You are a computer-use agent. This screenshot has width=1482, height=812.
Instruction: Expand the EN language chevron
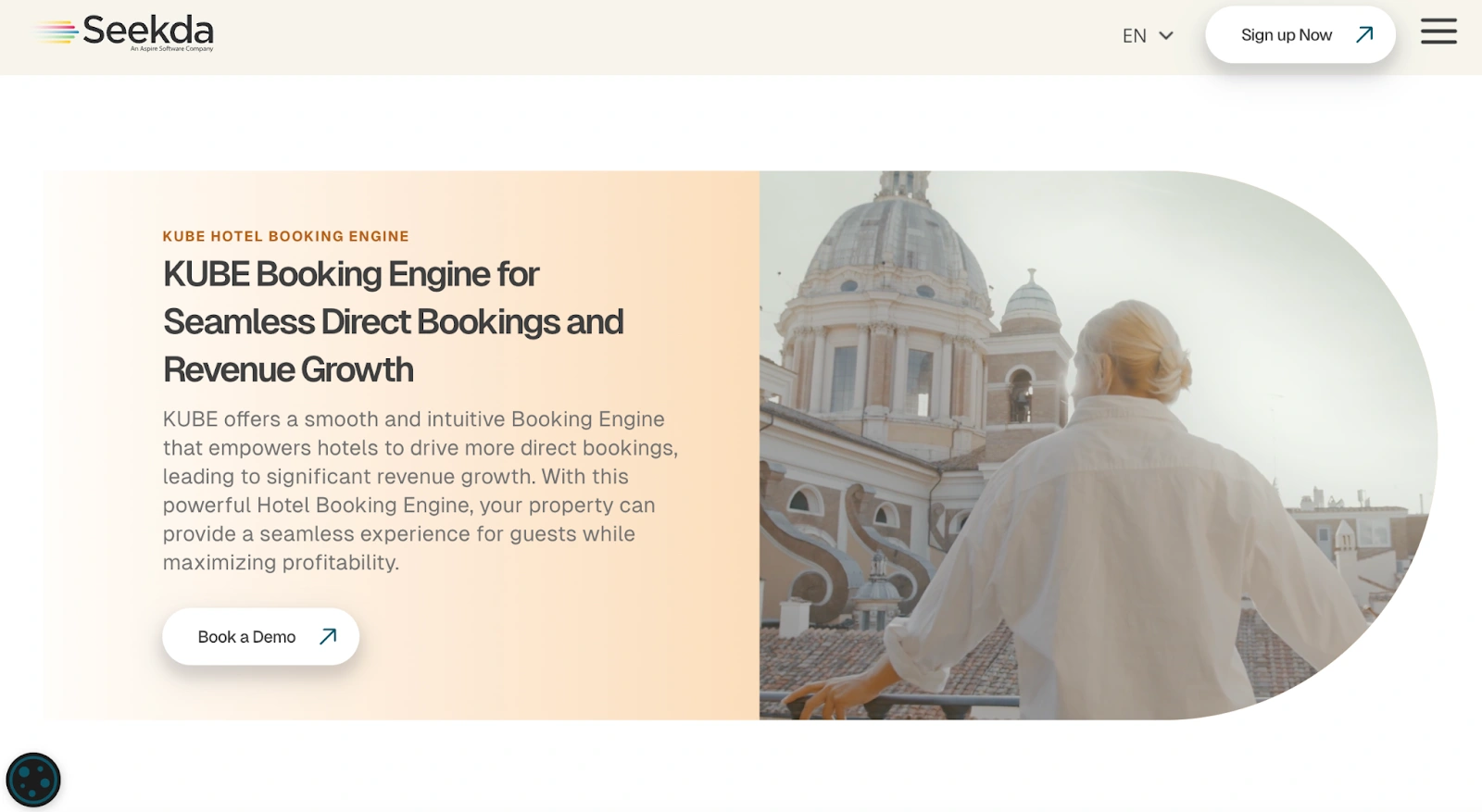(x=1166, y=36)
